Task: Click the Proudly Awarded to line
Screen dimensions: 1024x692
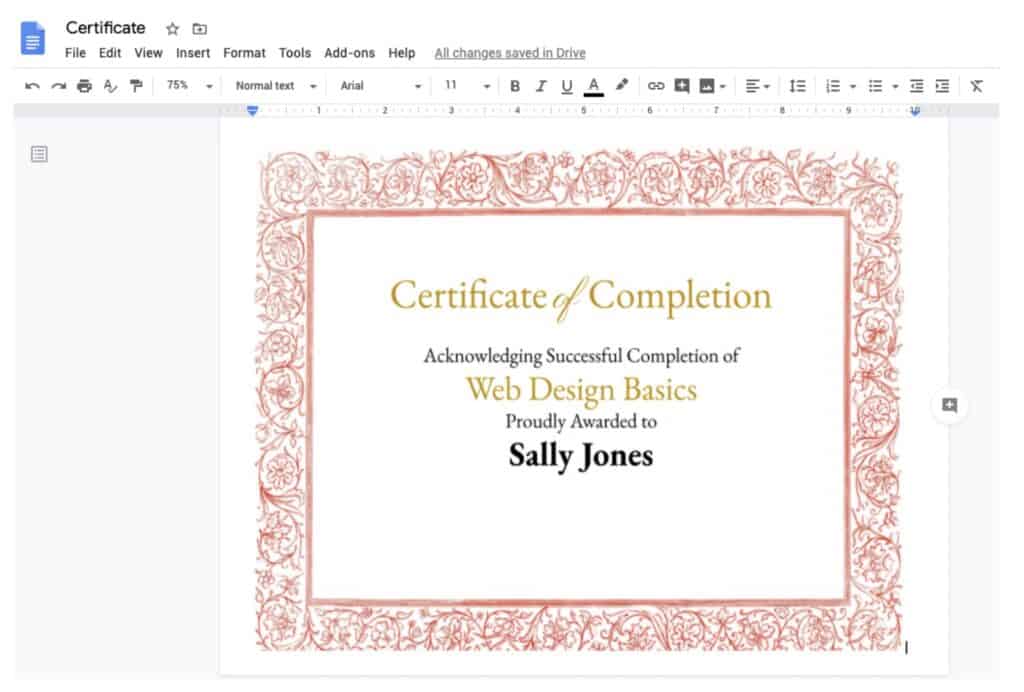Action: point(581,422)
